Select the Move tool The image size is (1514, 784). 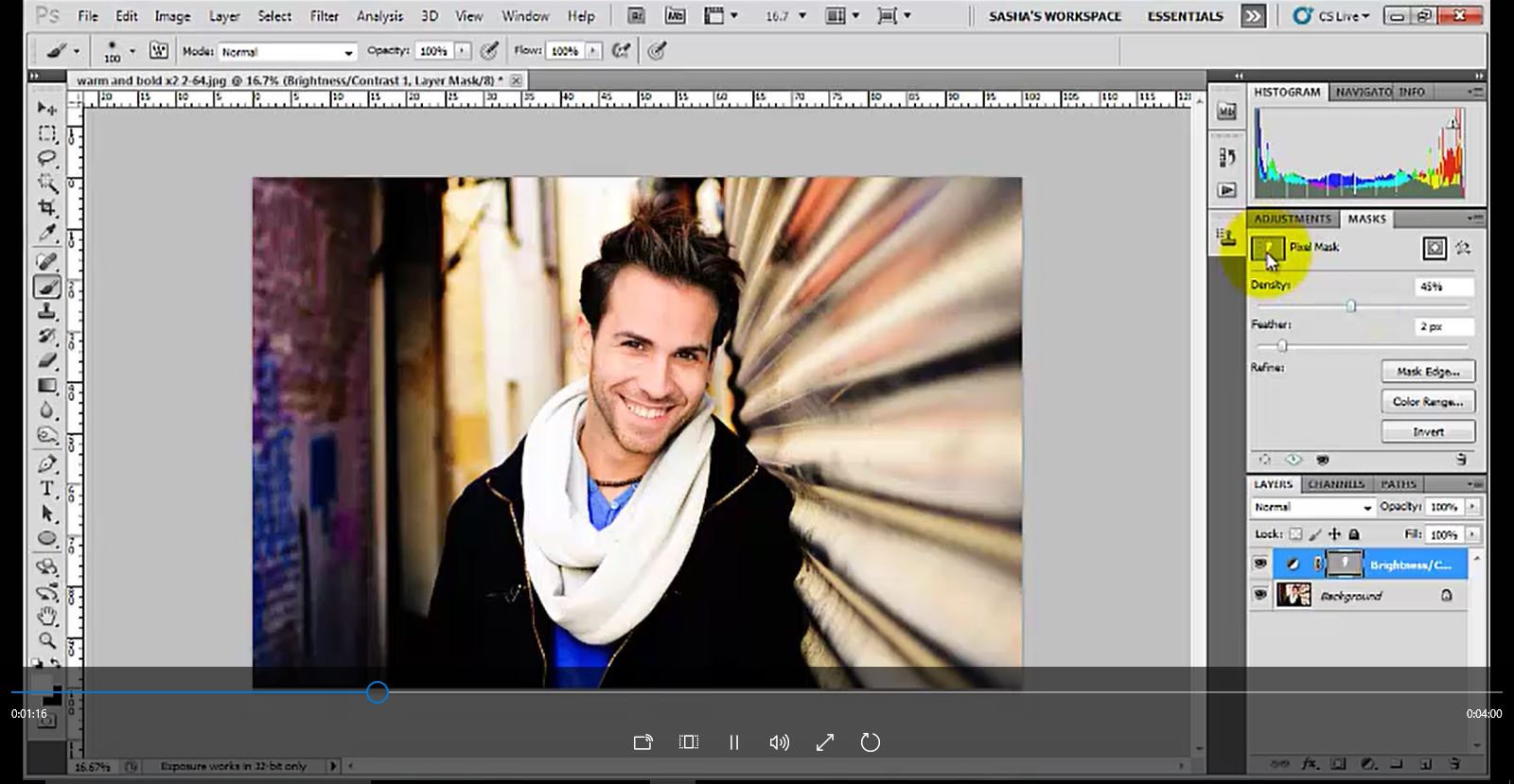click(x=46, y=108)
